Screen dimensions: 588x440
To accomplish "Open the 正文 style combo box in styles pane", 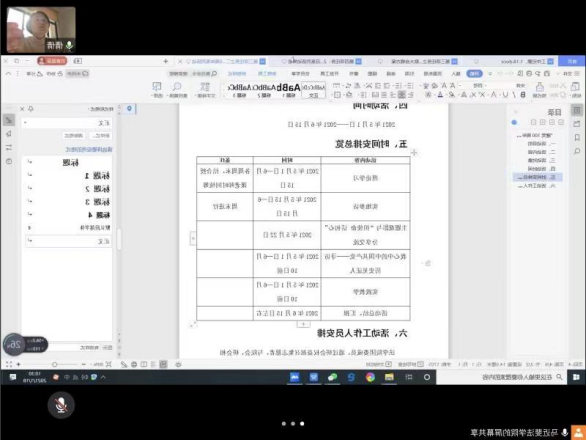I will (x=67, y=123).
